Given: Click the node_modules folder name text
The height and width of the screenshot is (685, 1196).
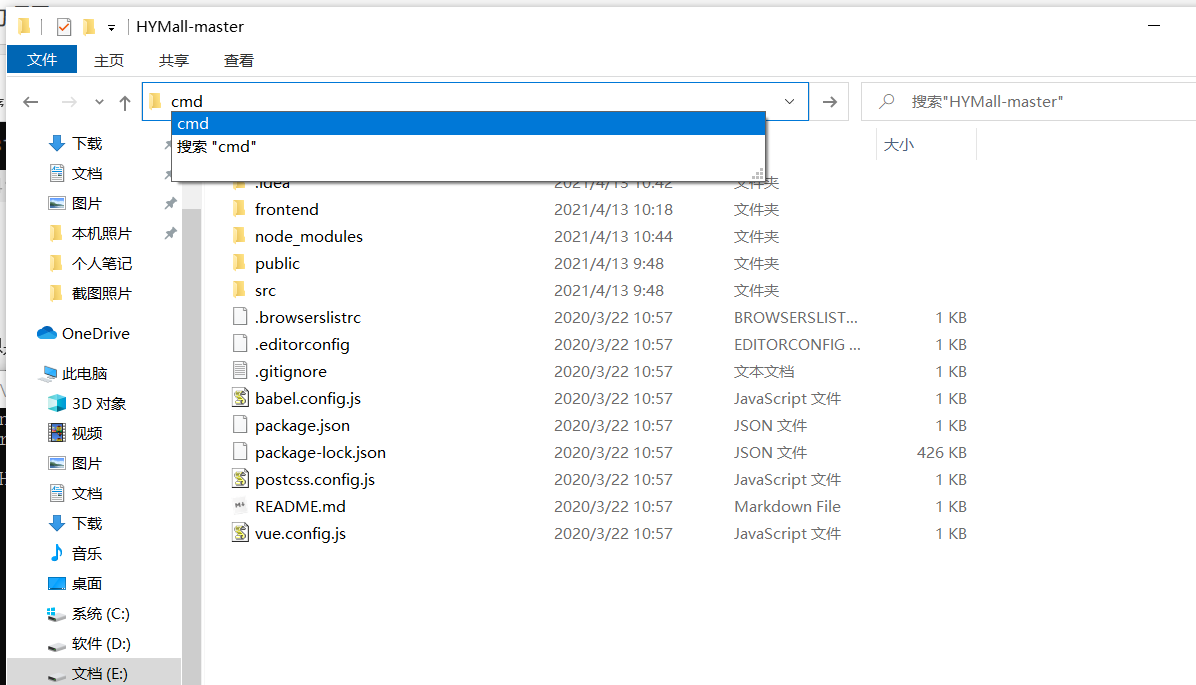Looking at the screenshot, I should click(309, 236).
